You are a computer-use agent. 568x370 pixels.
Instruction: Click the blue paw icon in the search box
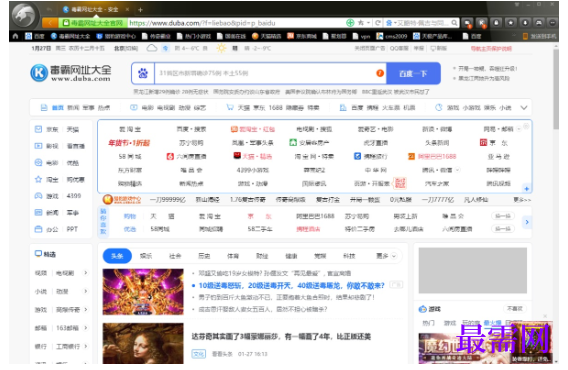pyautogui.click(x=143, y=73)
